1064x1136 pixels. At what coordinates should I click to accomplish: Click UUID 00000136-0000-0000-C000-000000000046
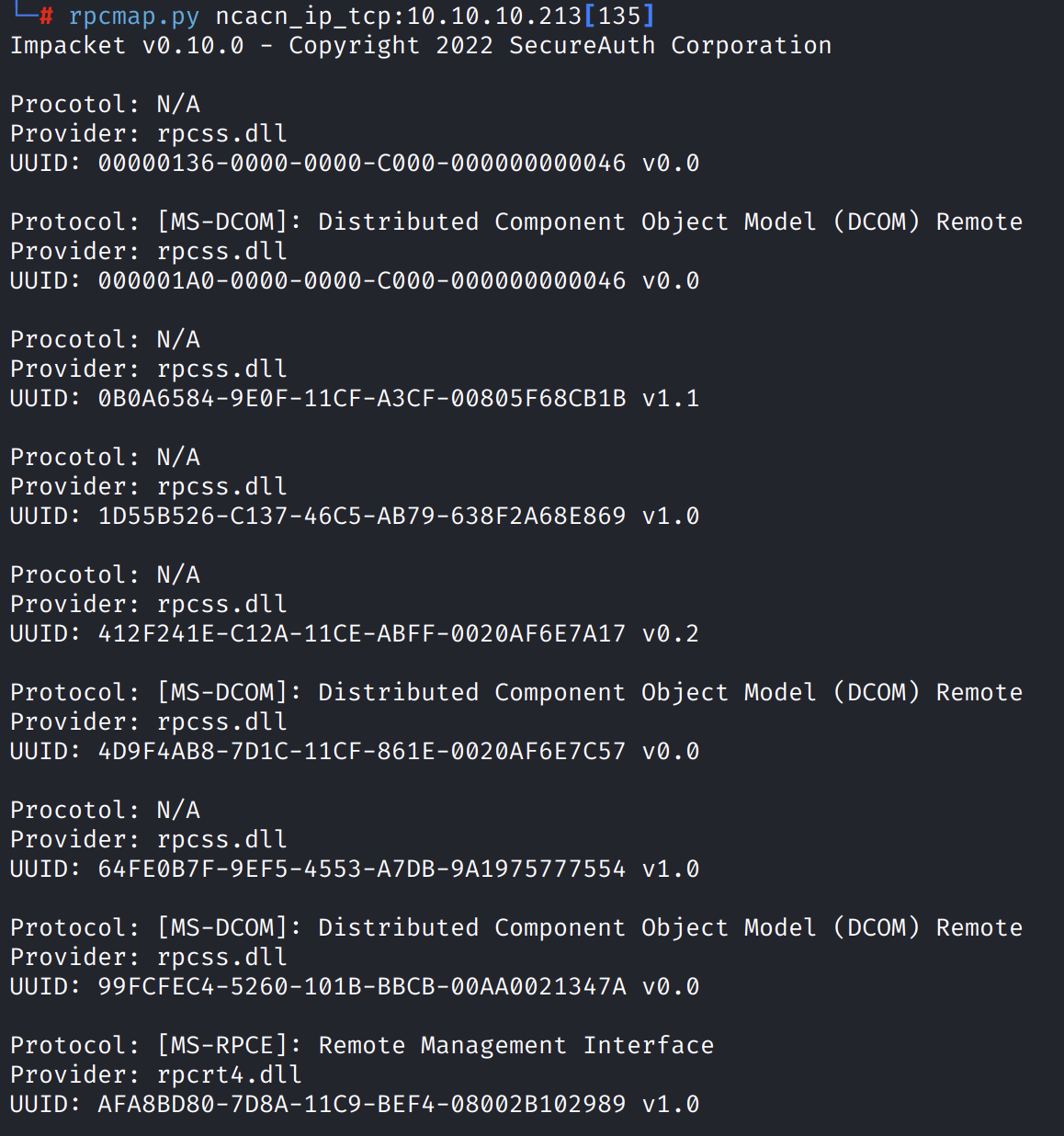[361, 164]
